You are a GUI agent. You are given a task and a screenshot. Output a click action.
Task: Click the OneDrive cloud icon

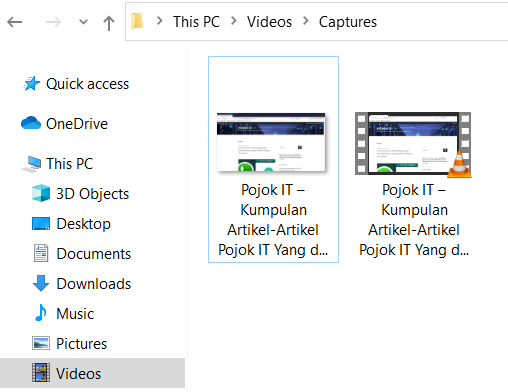31,123
